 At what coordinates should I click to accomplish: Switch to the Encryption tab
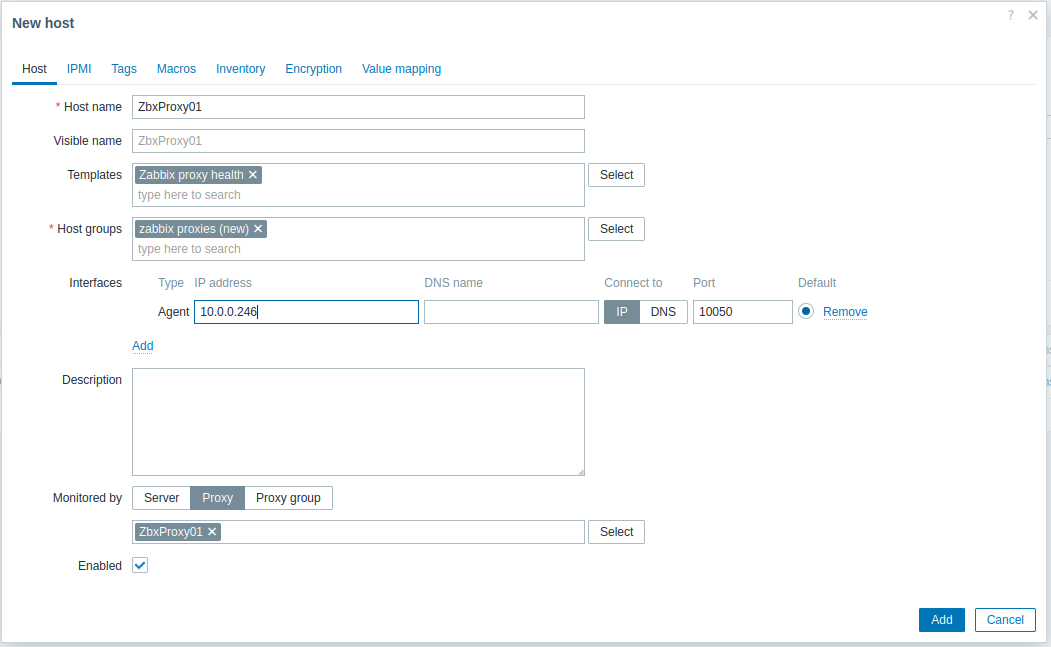[314, 69]
